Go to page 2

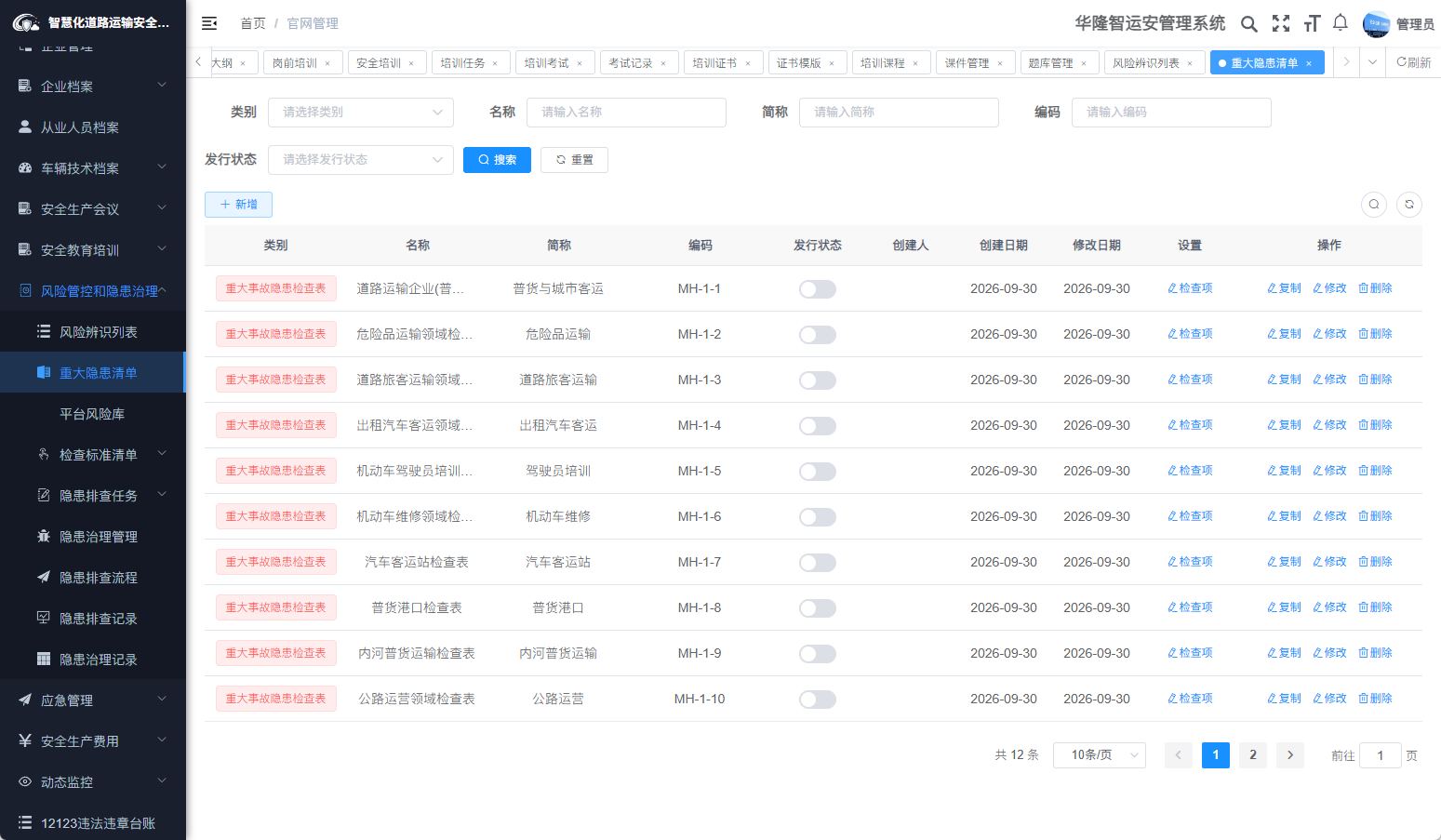pyautogui.click(x=1253, y=755)
